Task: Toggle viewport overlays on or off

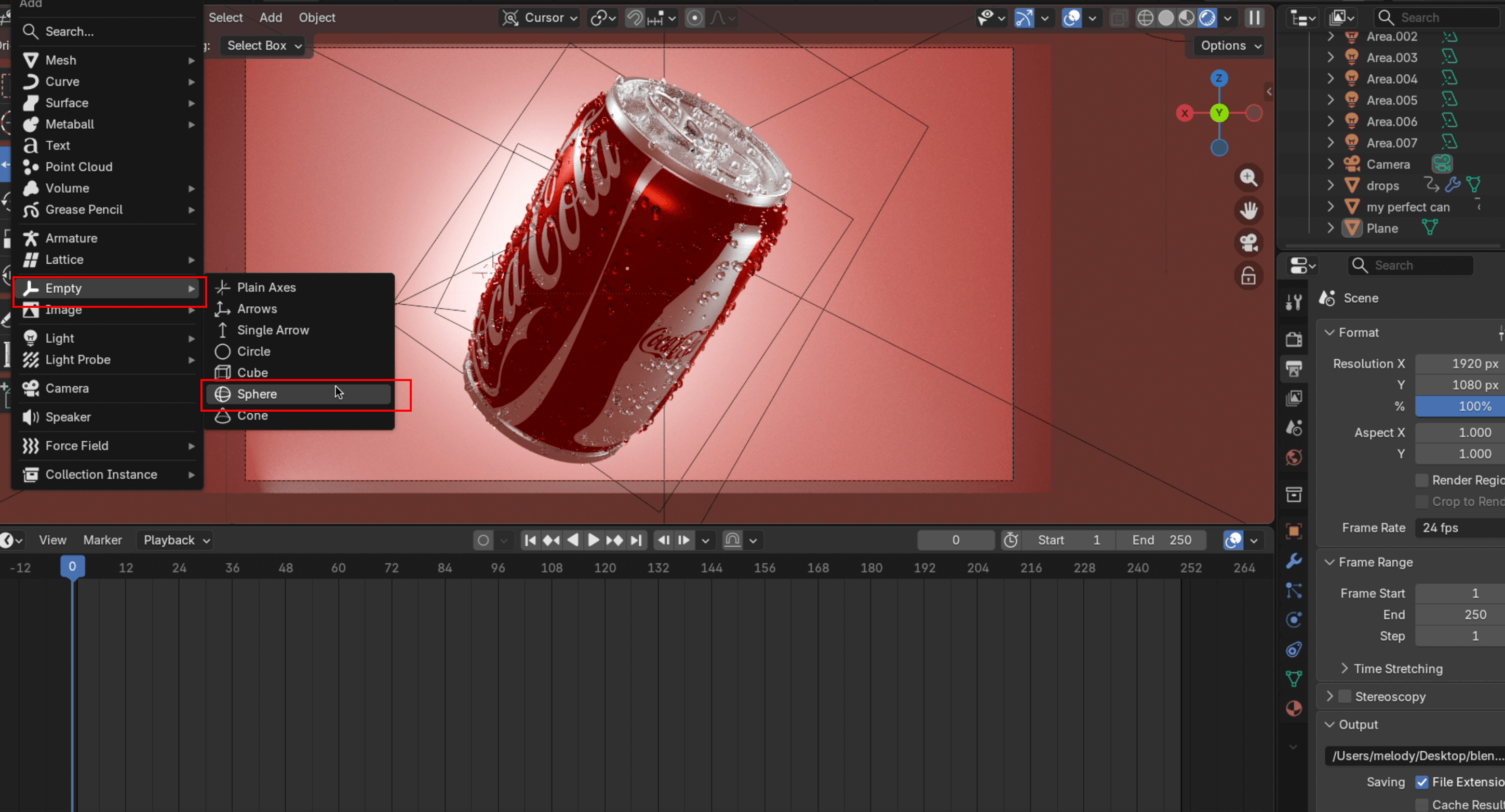Action: 1071,18
